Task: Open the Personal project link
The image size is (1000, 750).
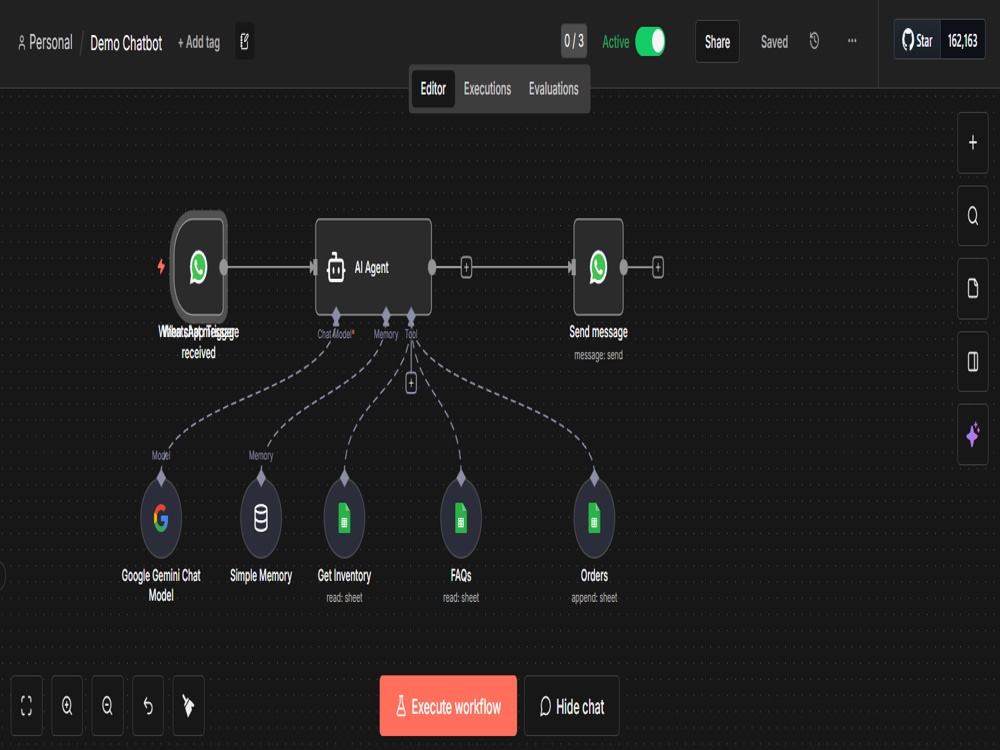Action: pyautogui.click(x=45, y=42)
